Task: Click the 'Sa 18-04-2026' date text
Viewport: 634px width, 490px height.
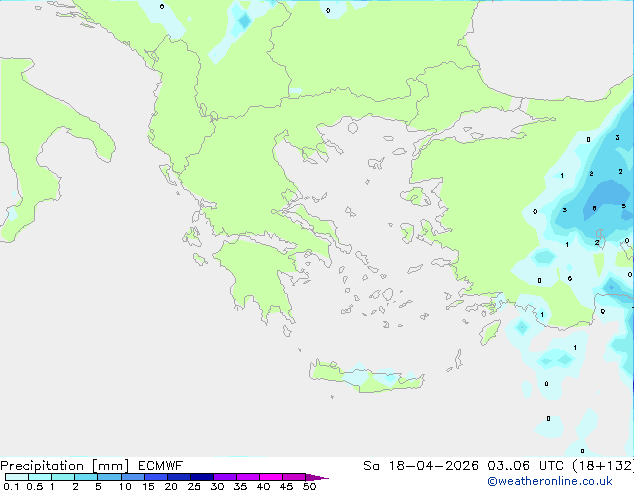Action: (x=421, y=466)
